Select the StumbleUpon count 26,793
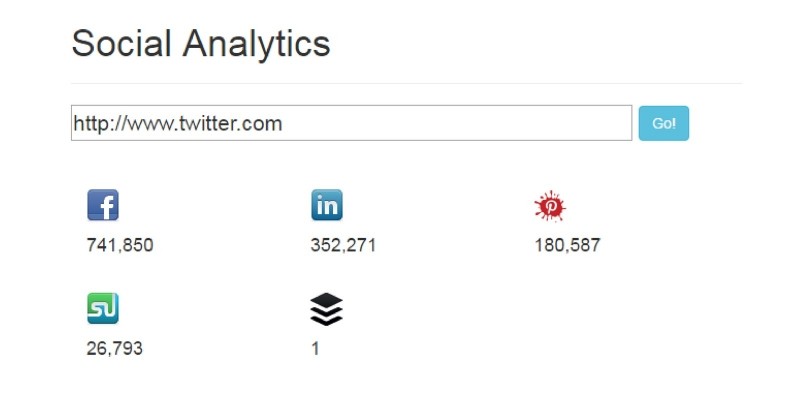800x400 pixels. pos(115,349)
